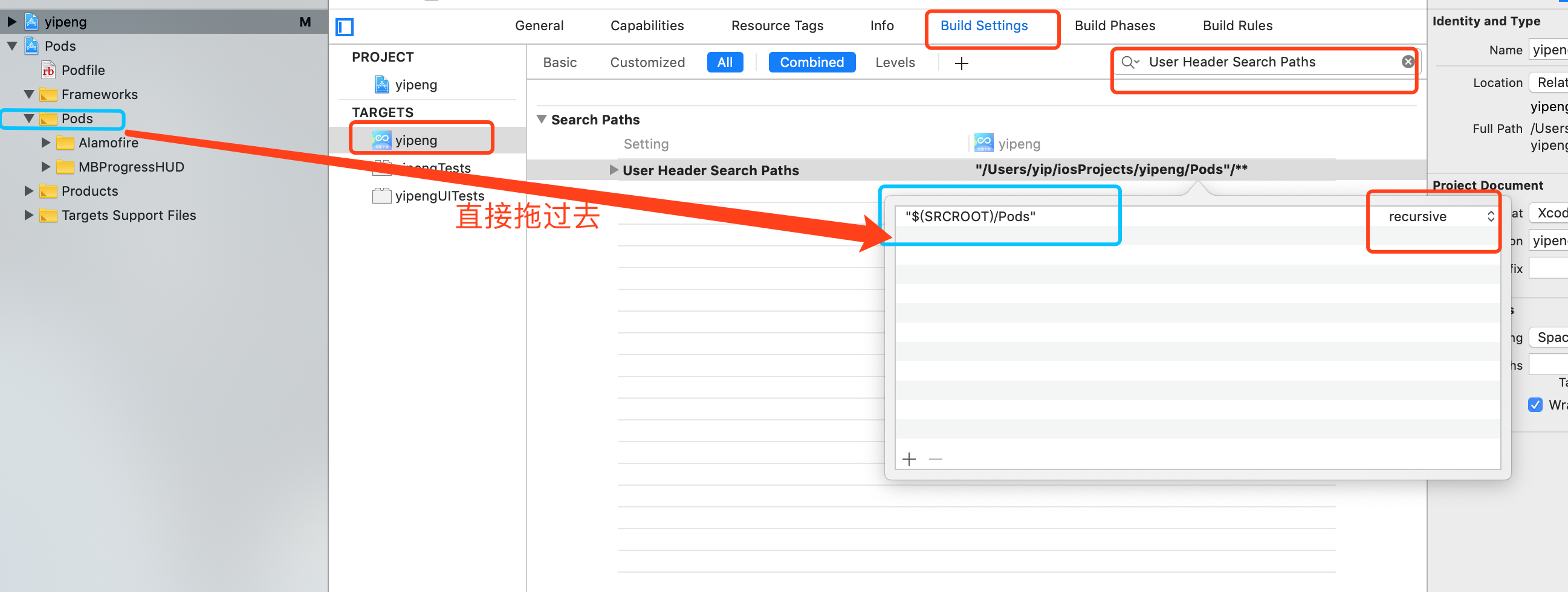Screen dimensions: 1568x592
Task: Select the yipengUITests target
Action: (439, 196)
